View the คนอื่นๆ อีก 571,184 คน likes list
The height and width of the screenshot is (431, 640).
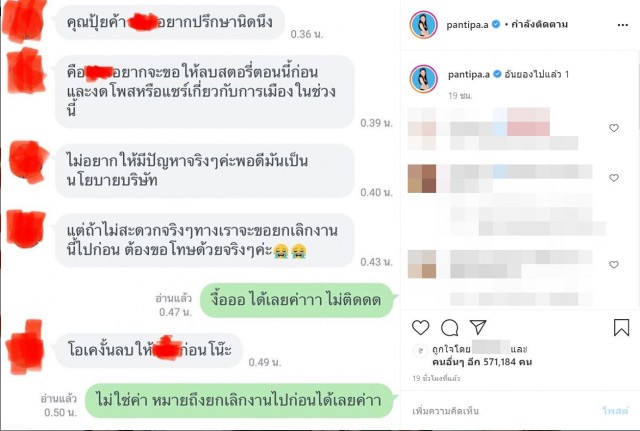point(482,362)
